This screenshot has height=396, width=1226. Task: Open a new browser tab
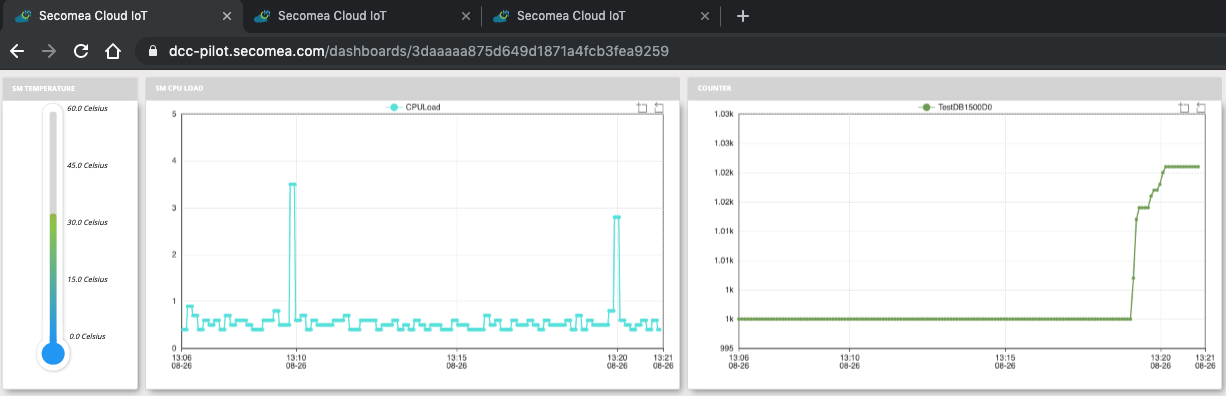[x=742, y=16]
